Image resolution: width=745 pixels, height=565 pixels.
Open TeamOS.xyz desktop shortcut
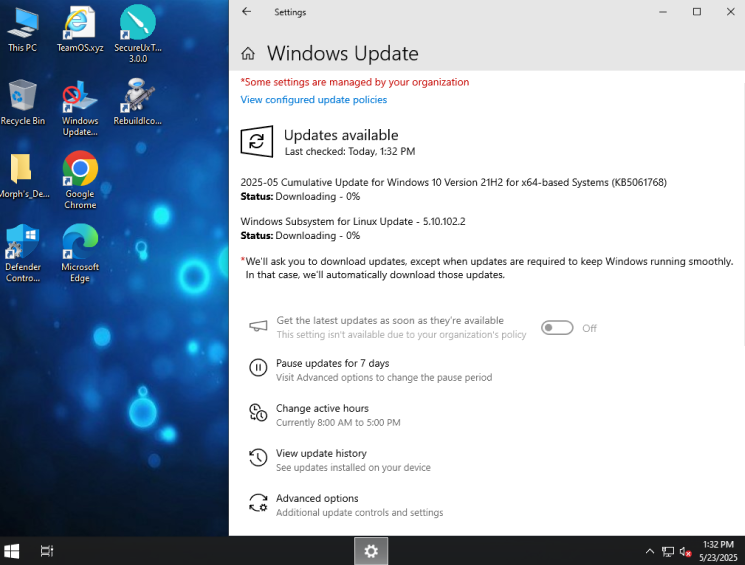tap(80, 29)
